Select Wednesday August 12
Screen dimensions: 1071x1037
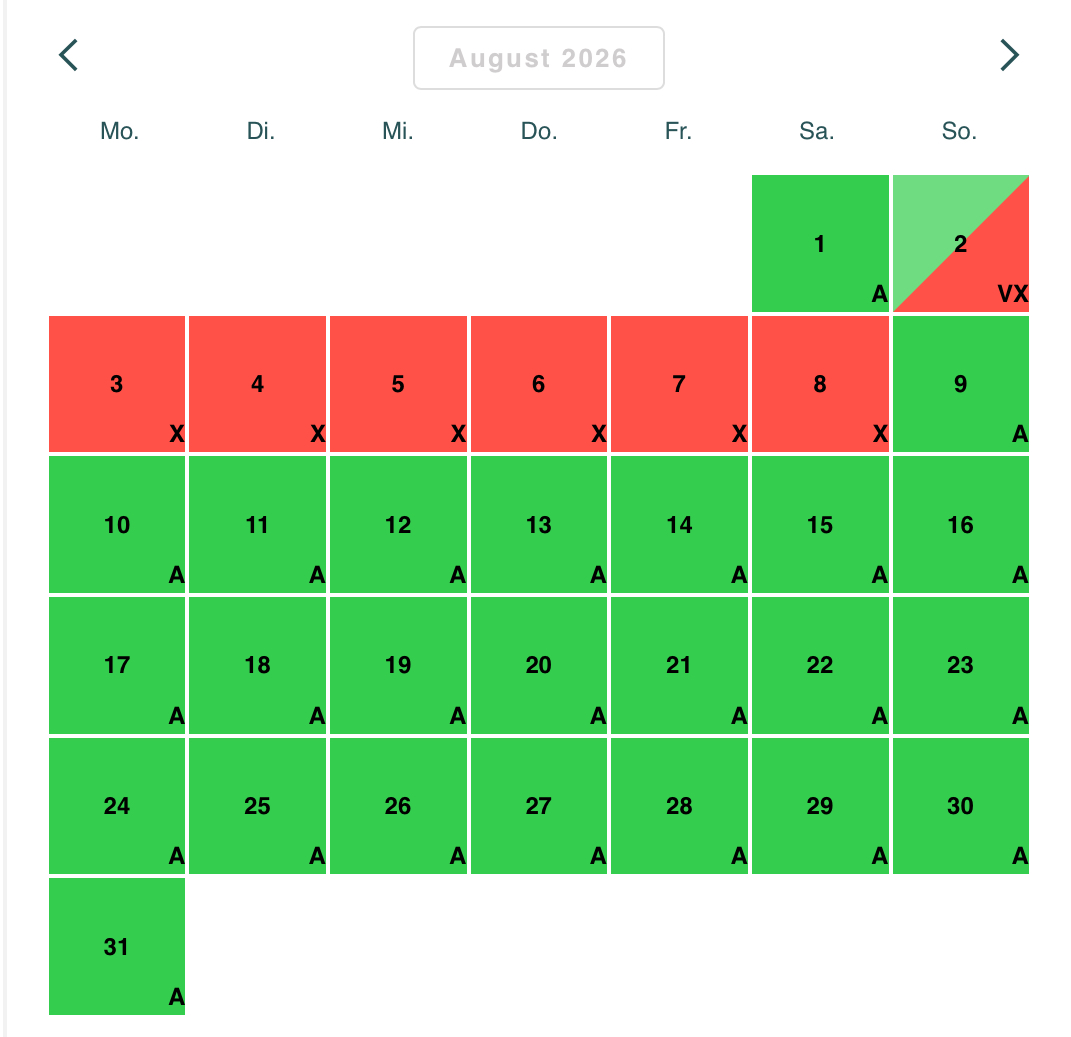pos(398,525)
